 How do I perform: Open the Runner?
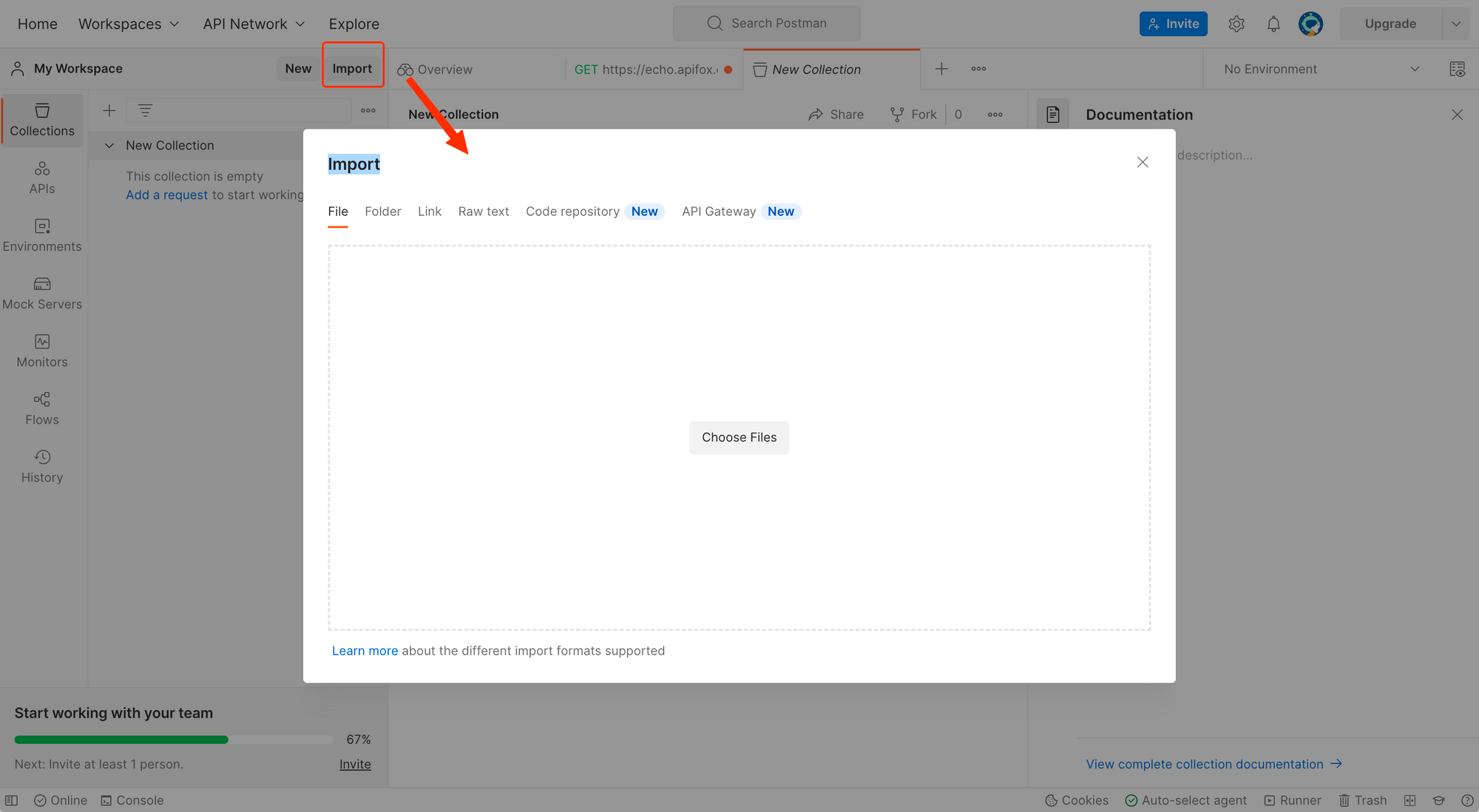(x=1293, y=800)
